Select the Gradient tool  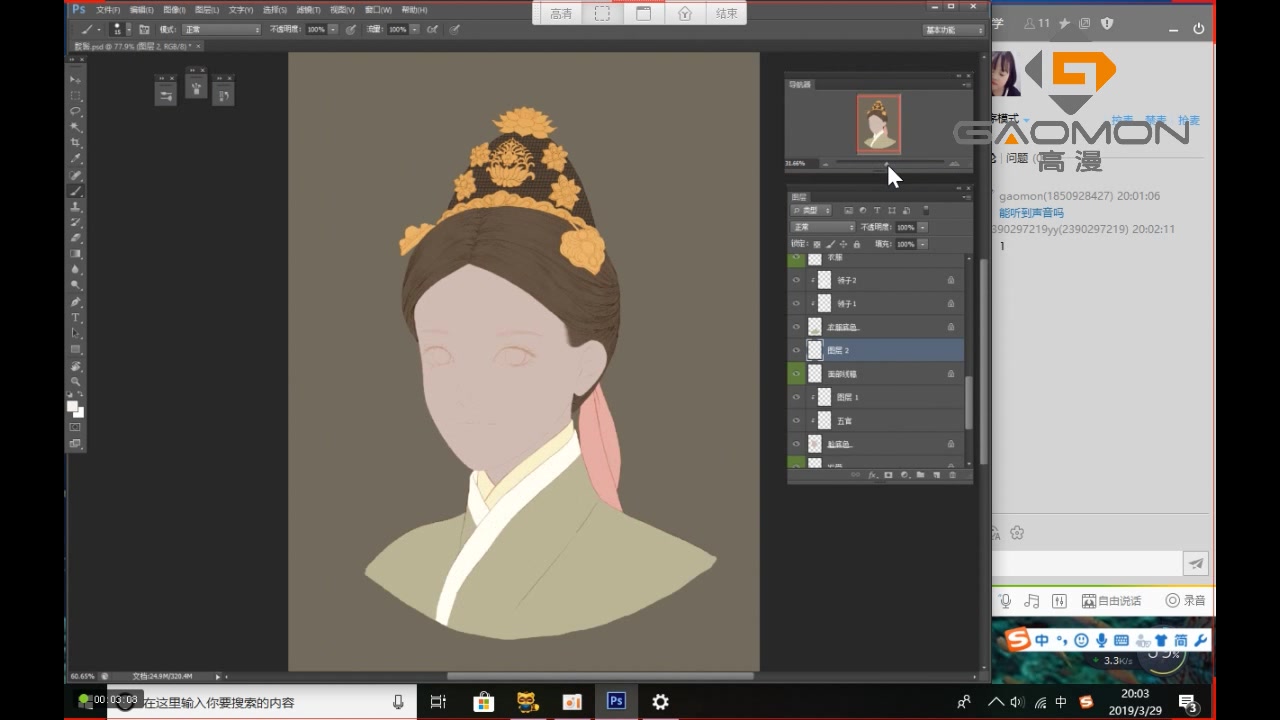[75, 254]
